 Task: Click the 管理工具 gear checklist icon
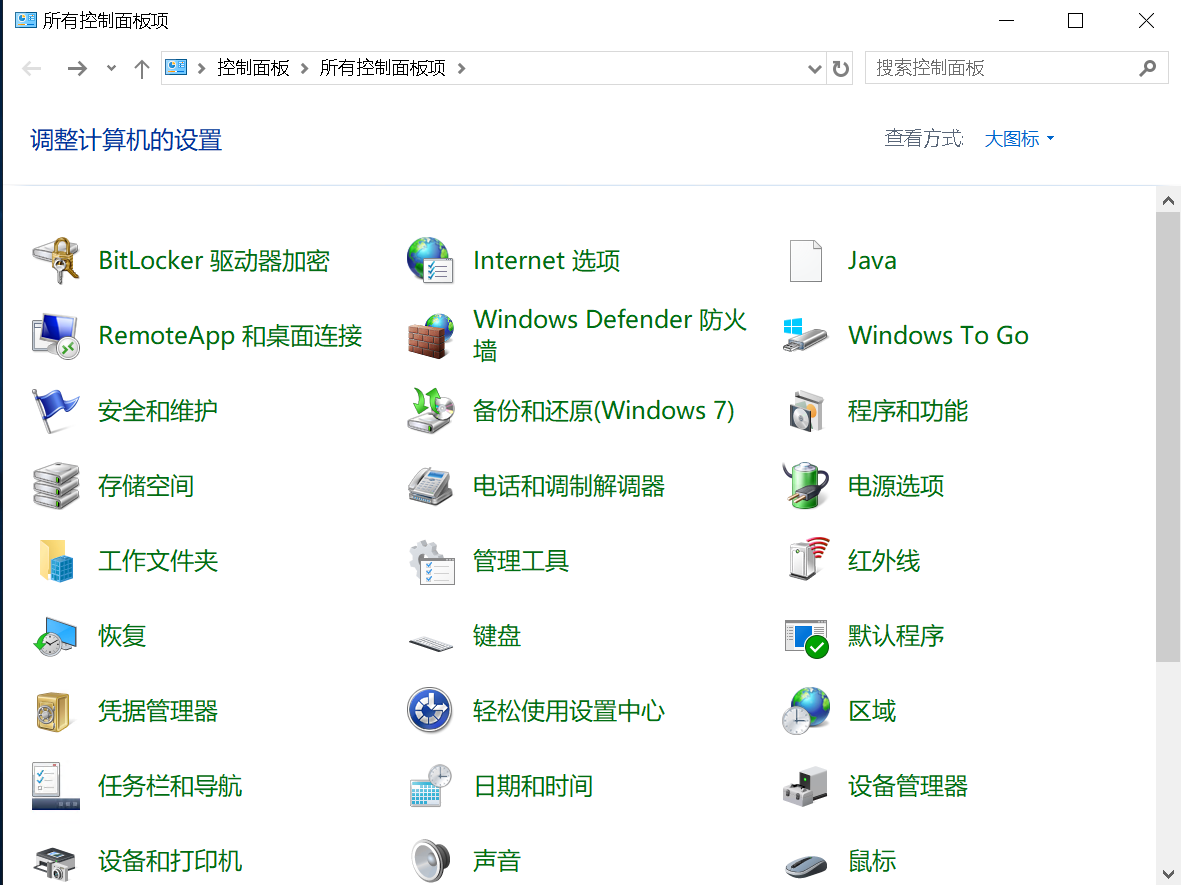(430, 561)
